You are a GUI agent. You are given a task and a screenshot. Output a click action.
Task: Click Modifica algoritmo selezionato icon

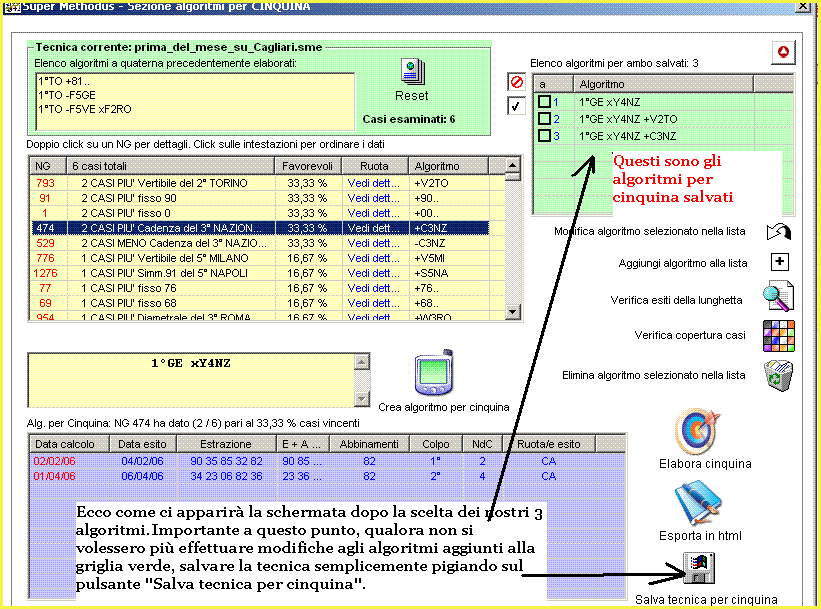[x=779, y=231]
